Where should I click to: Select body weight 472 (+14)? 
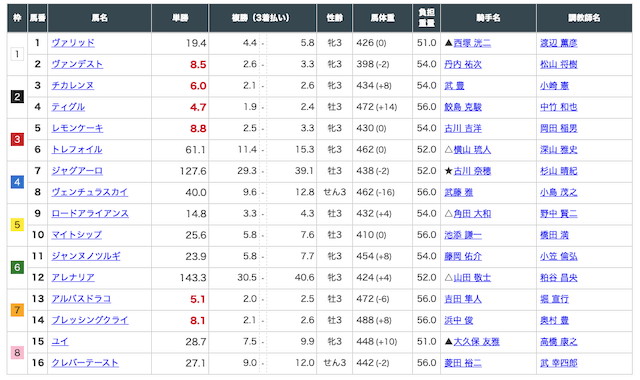(377, 107)
